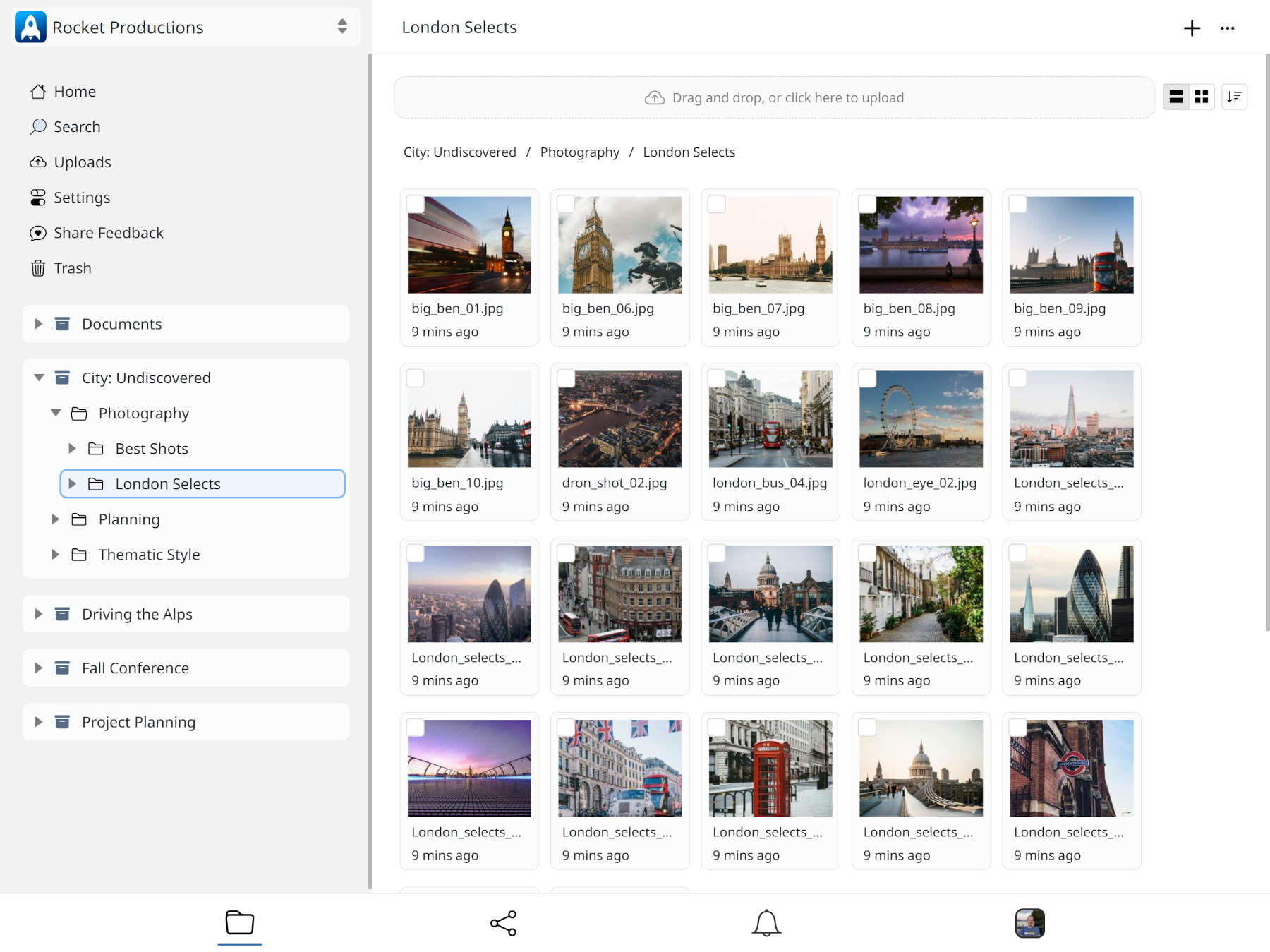This screenshot has width=1270, height=952.
Task: Open the share icon in bottom navigation
Action: point(503,923)
